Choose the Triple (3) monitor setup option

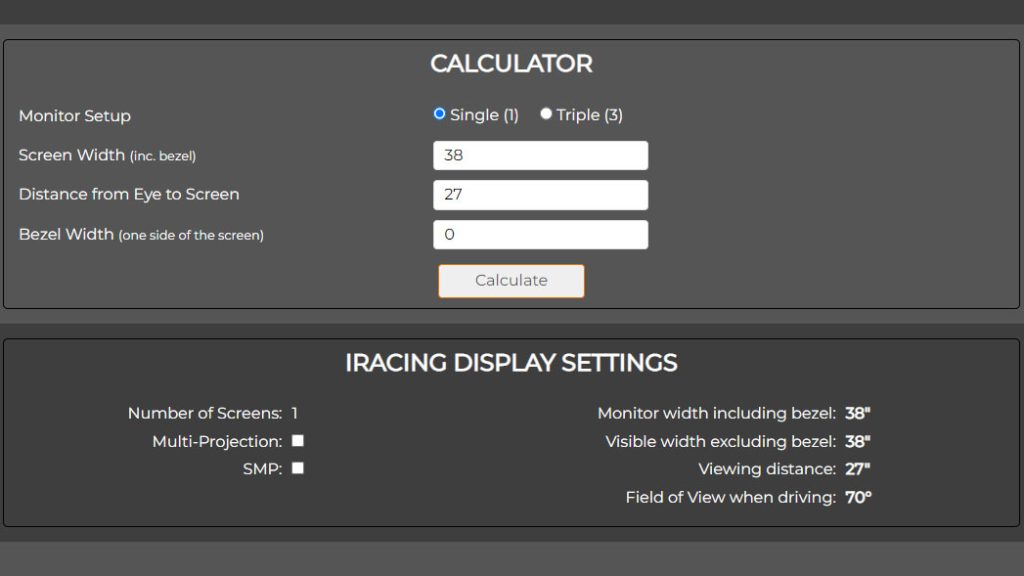pos(546,114)
